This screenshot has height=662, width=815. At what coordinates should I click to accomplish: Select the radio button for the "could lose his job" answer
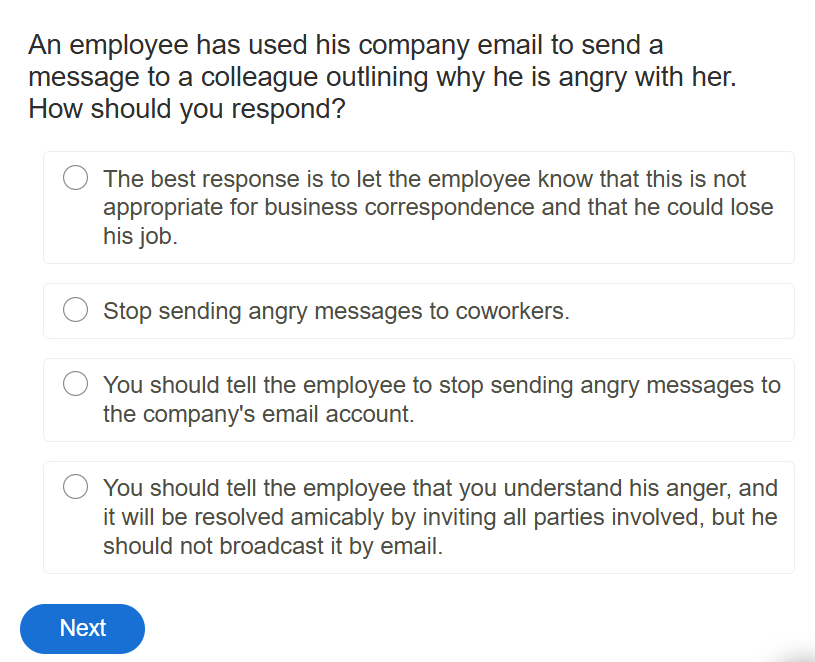76,179
